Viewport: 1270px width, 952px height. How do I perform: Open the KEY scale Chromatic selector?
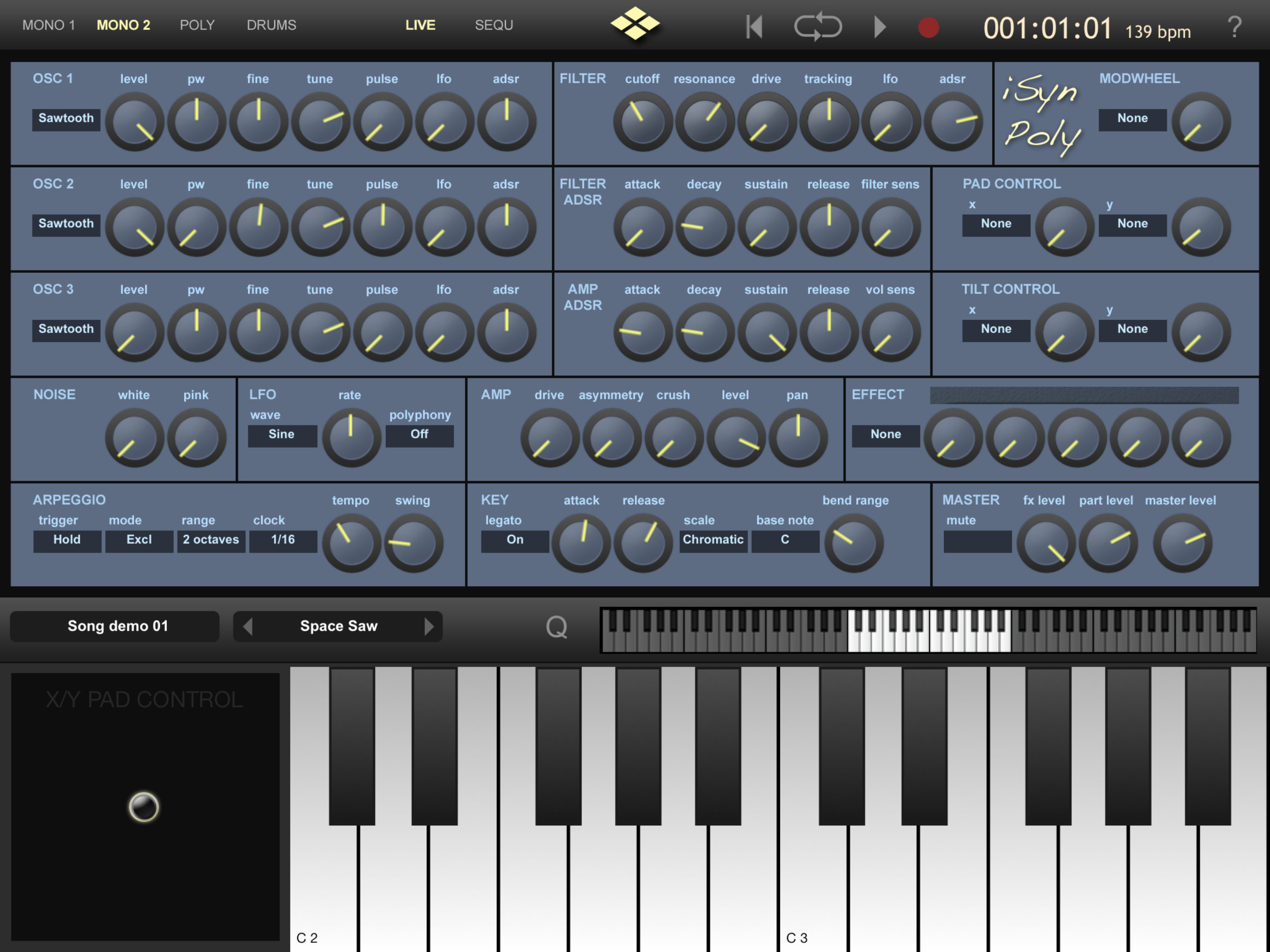(x=713, y=540)
